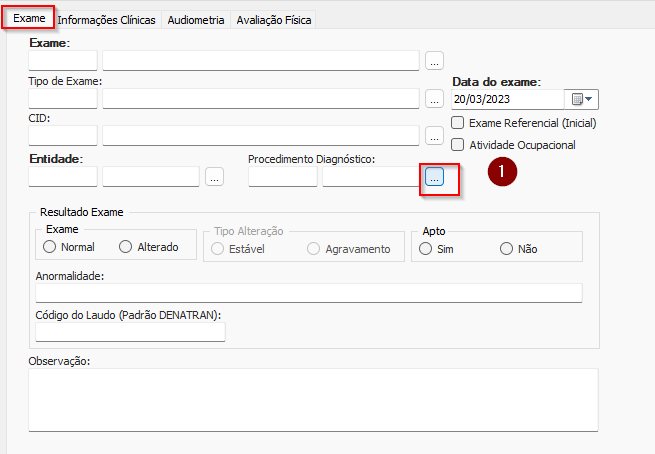
Task: Open the Entidade lookup ellipsis button
Action: click(214, 177)
